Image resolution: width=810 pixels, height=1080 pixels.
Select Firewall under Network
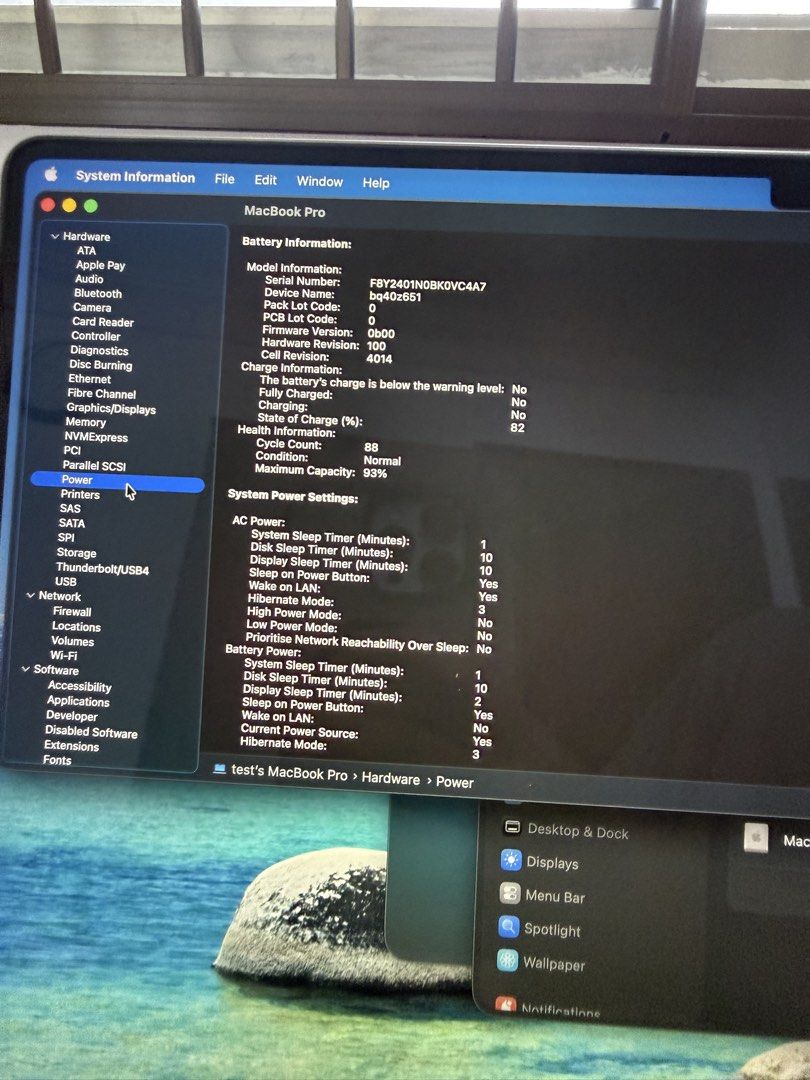pyautogui.click(x=72, y=612)
